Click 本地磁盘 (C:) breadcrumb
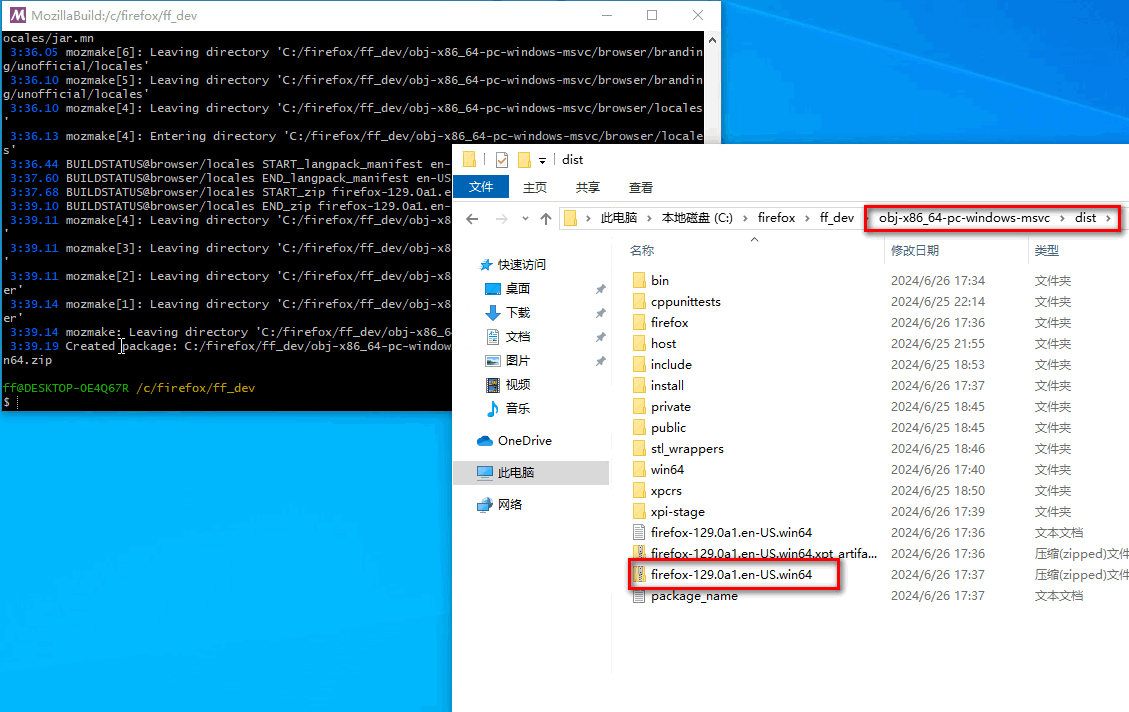This screenshot has height=712, width=1129. point(697,218)
